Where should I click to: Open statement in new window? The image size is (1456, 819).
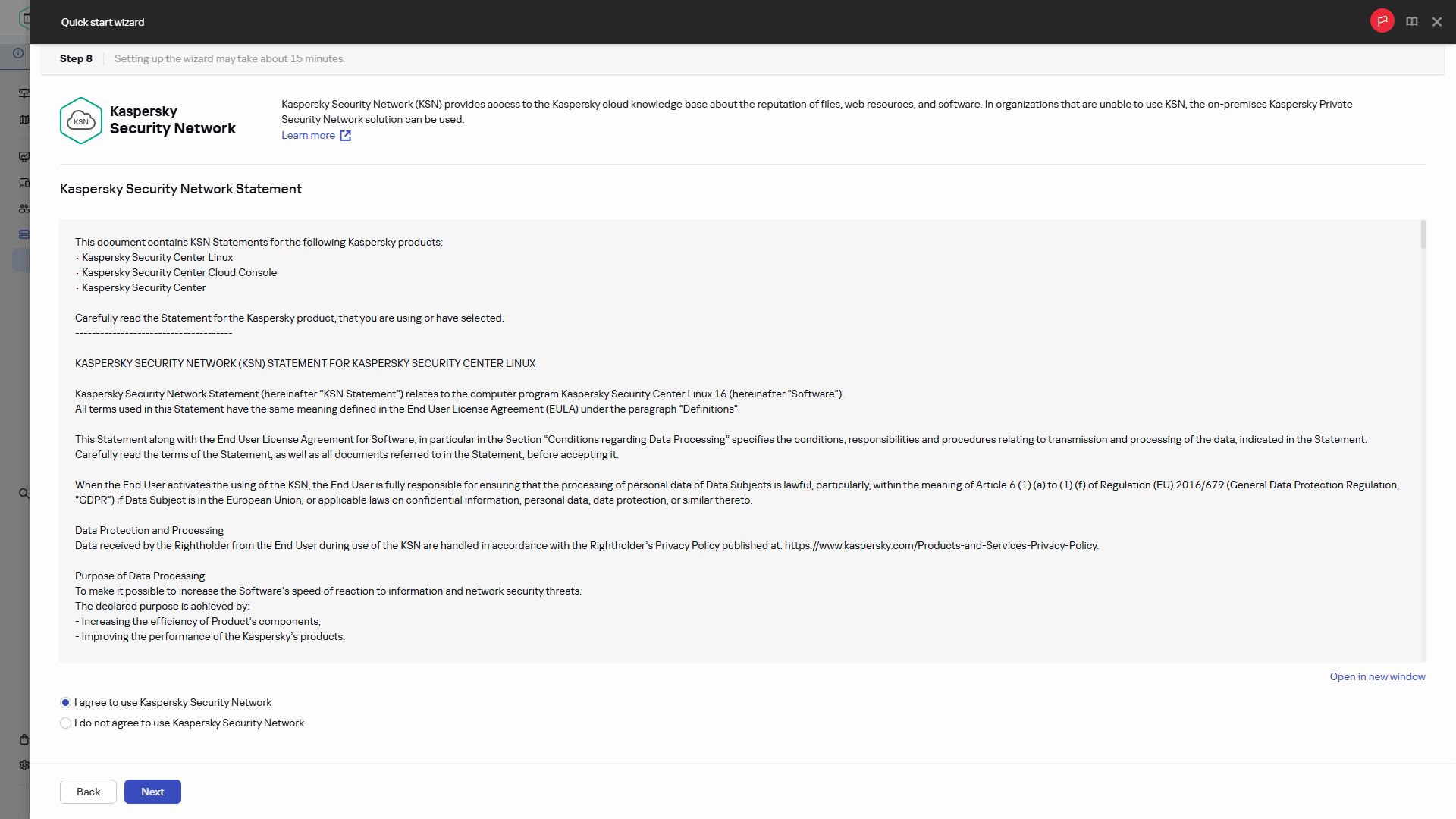tap(1377, 676)
